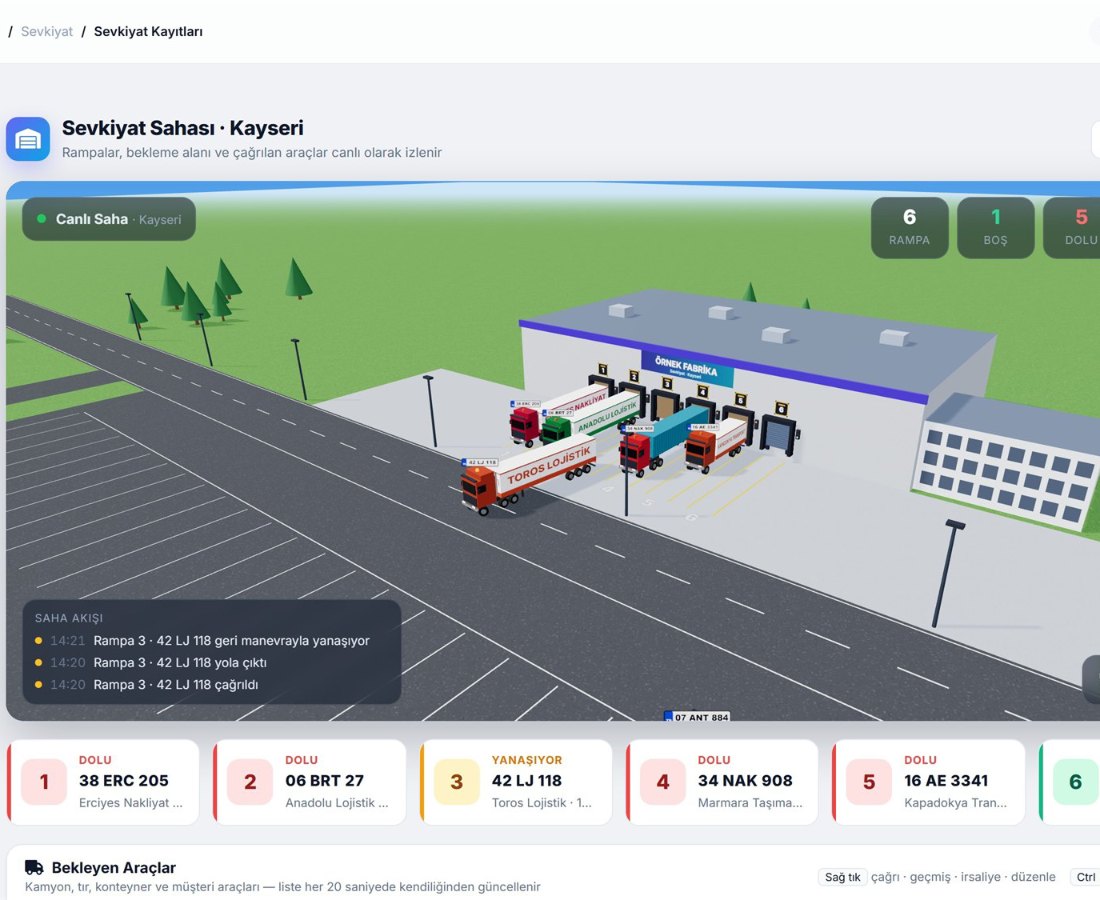
Task: Click the 1 BOŞ stat chip
Action: tap(995, 227)
